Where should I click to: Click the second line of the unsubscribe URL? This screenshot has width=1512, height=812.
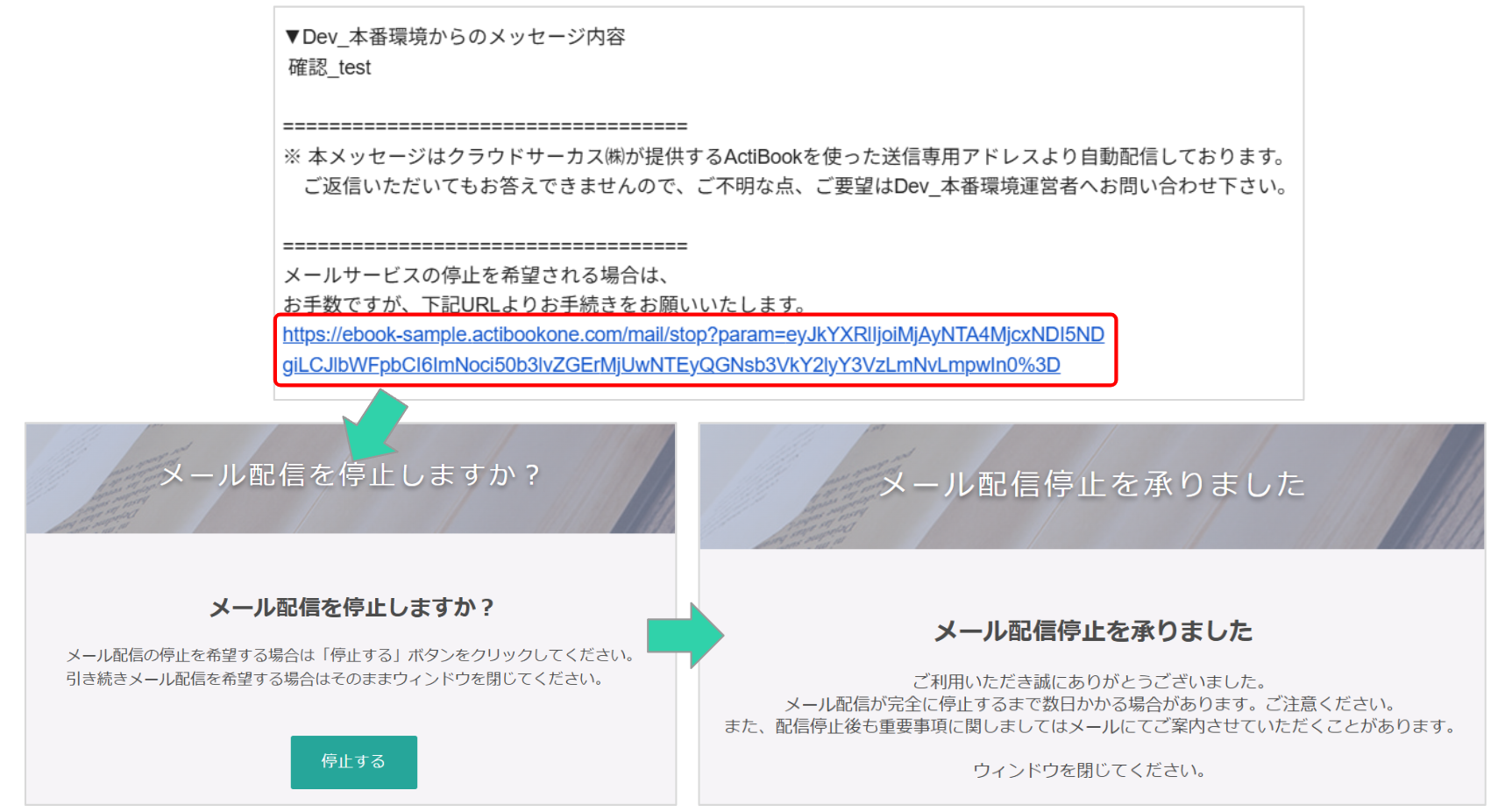point(671,366)
